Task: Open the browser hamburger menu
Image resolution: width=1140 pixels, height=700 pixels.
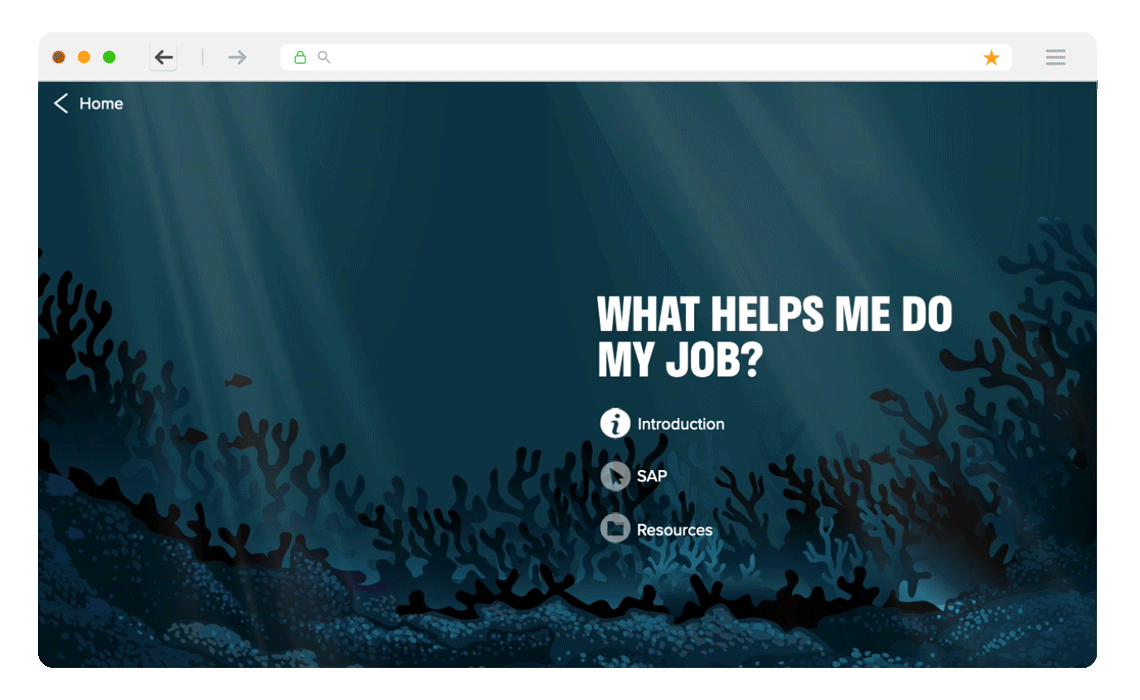Action: click(1055, 57)
